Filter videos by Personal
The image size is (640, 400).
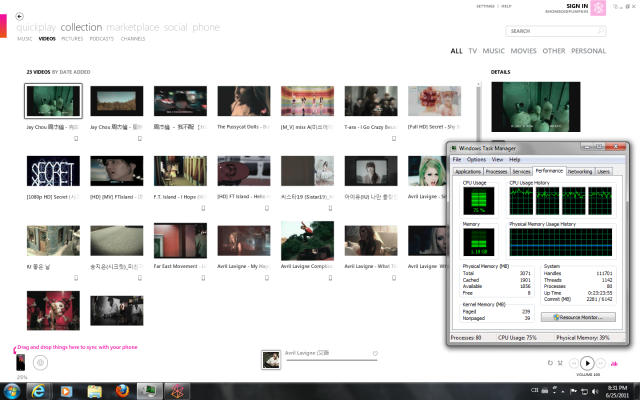(588, 51)
